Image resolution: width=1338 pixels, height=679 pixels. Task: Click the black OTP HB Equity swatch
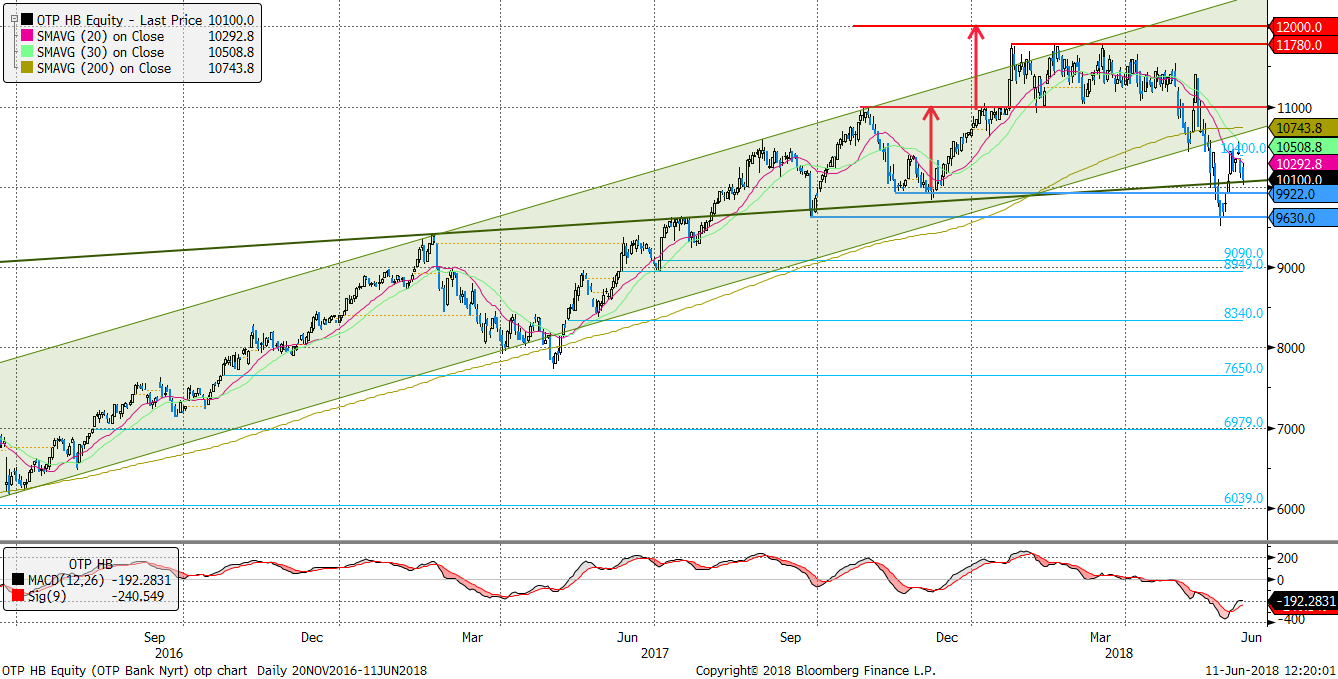(27, 20)
